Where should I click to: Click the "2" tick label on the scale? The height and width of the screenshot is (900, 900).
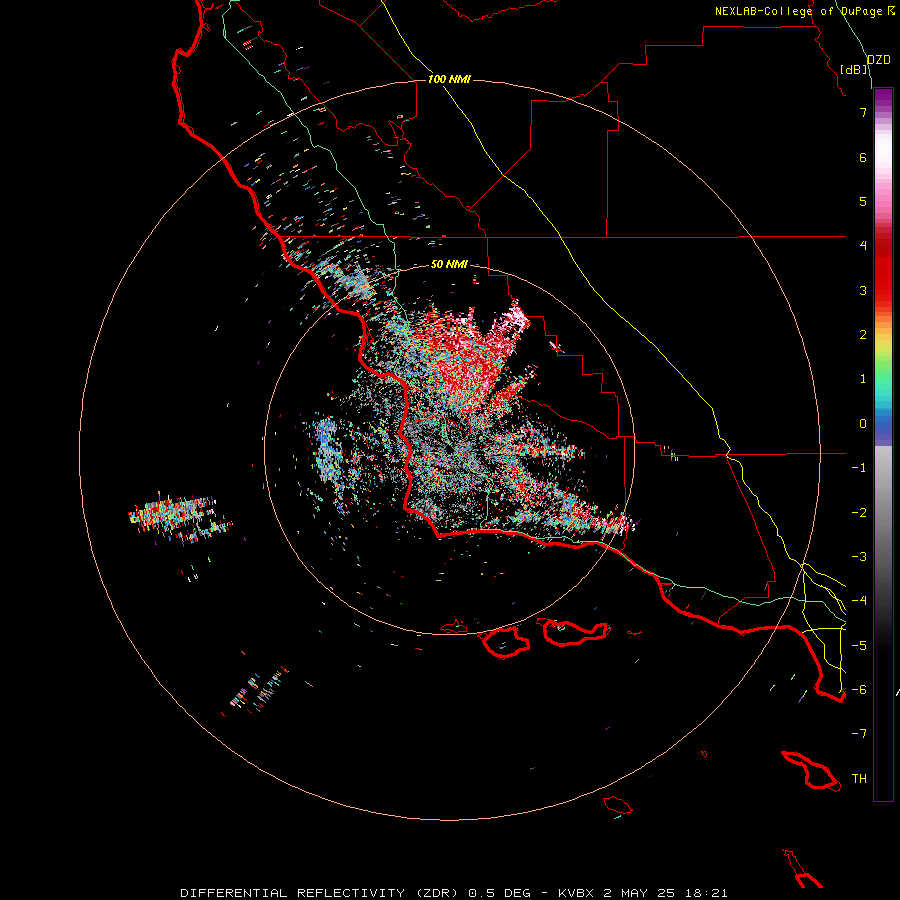(x=863, y=335)
